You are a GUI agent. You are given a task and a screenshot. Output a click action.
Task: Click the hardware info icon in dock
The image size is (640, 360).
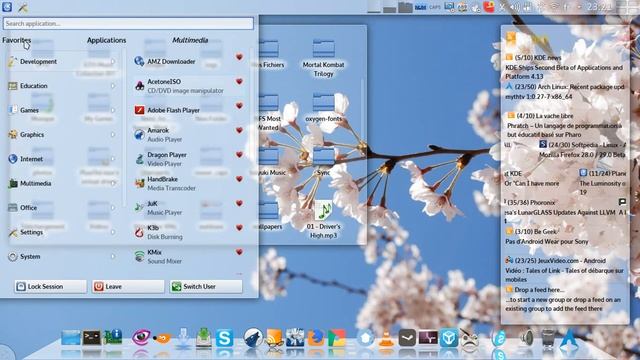pyautogui.click(x=113, y=337)
